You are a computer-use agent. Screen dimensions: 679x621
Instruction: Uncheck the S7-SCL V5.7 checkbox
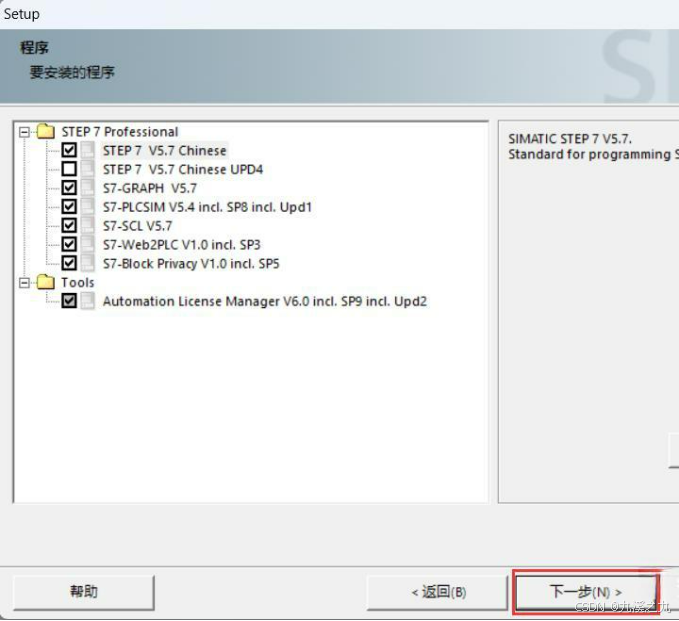pos(69,226)
